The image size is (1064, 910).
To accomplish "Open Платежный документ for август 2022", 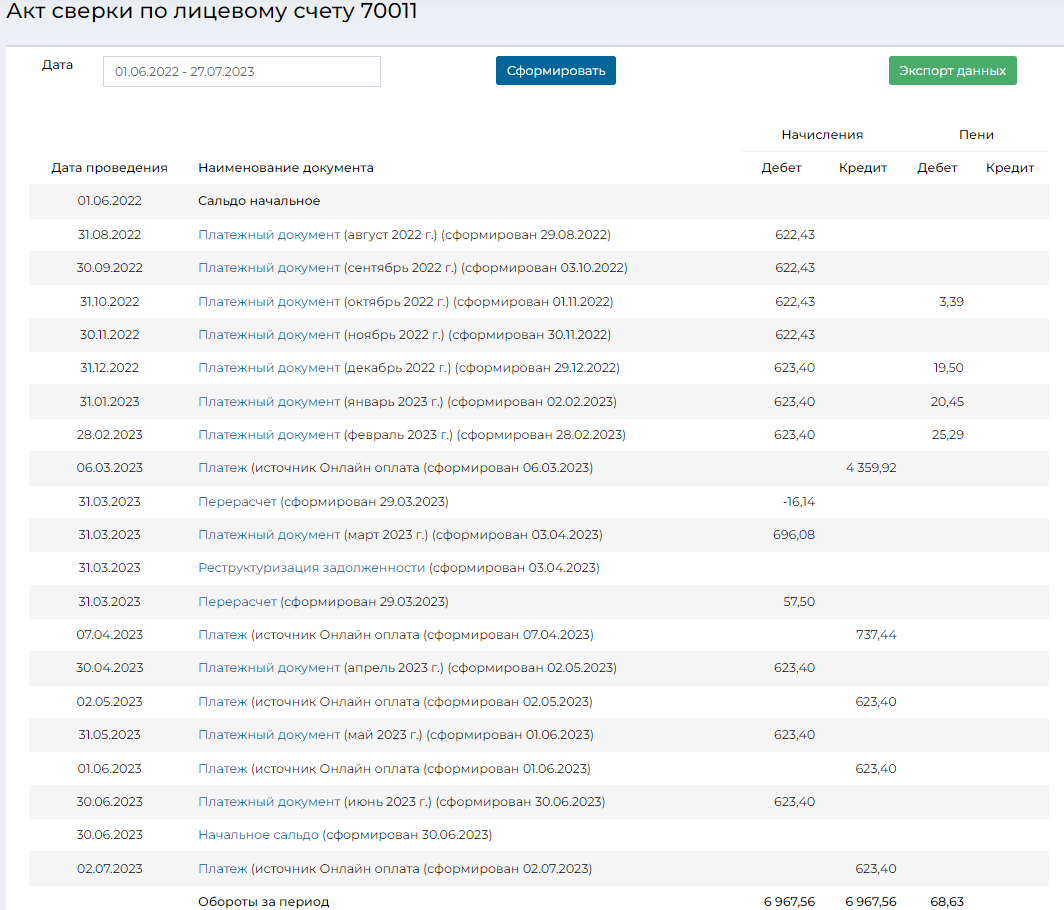I will pyautogui.click(x=269, y=235).
